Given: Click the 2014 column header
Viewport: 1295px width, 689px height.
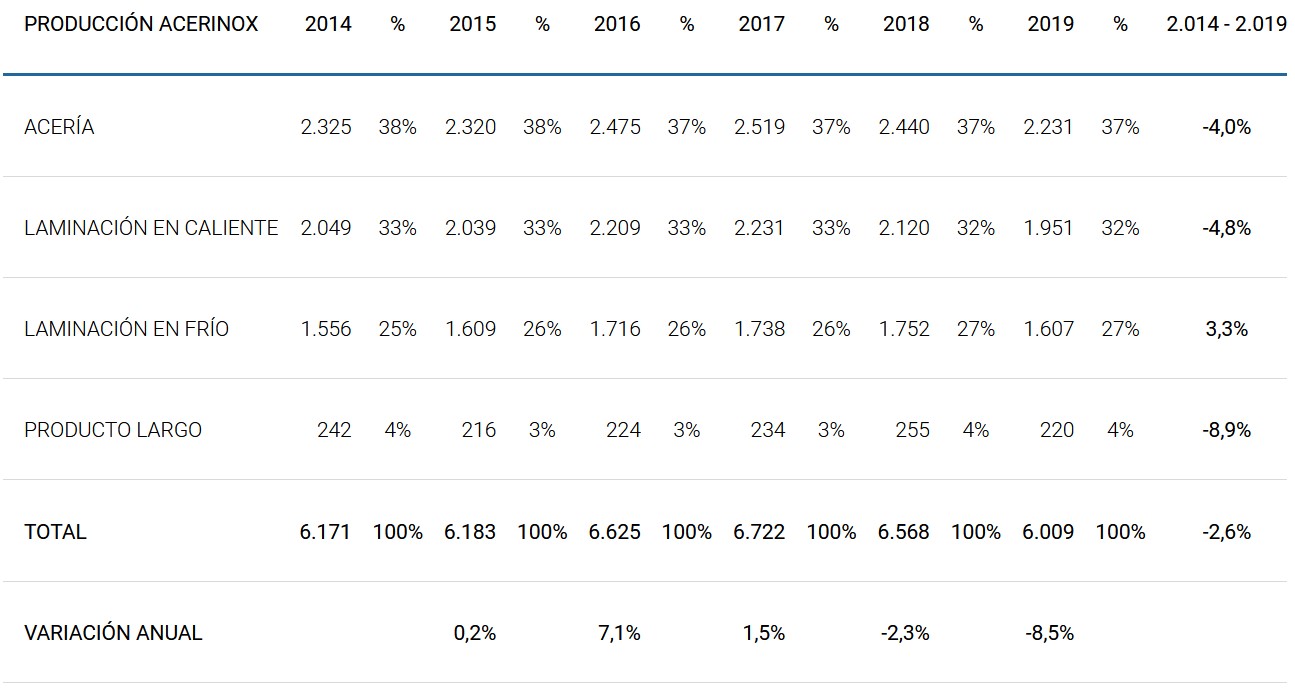Looking at the screenshot, I should 328,25.
